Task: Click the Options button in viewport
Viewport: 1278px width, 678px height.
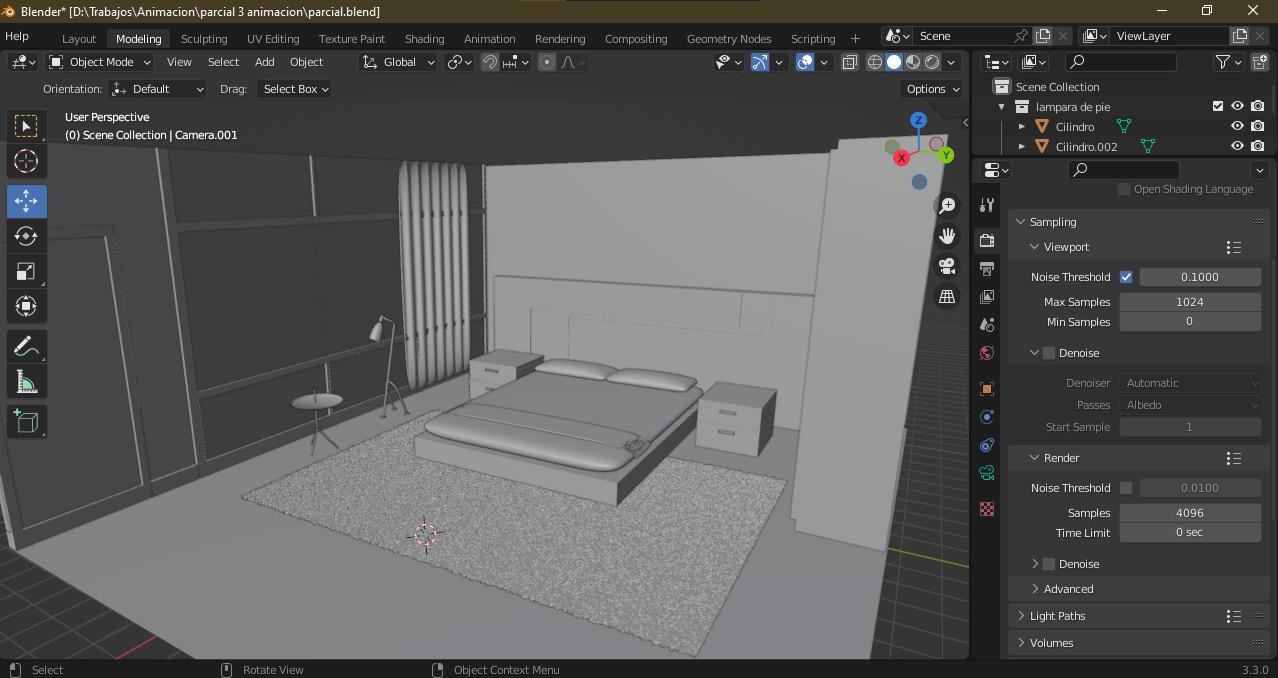Action: 931,89
